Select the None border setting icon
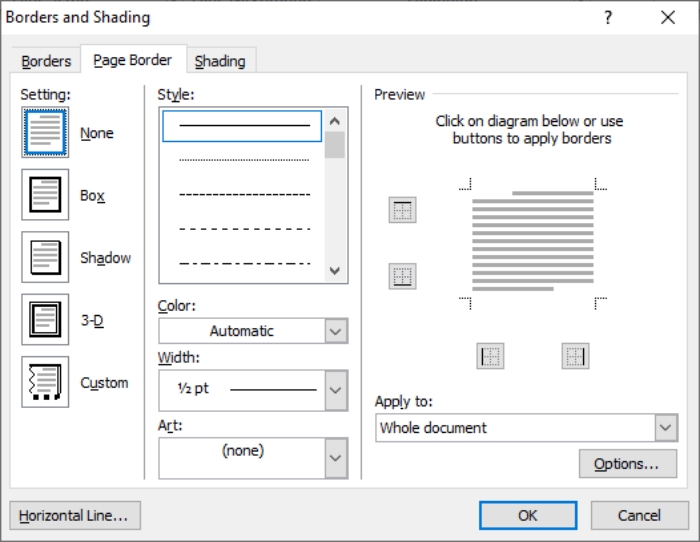 tap(45, 133)
